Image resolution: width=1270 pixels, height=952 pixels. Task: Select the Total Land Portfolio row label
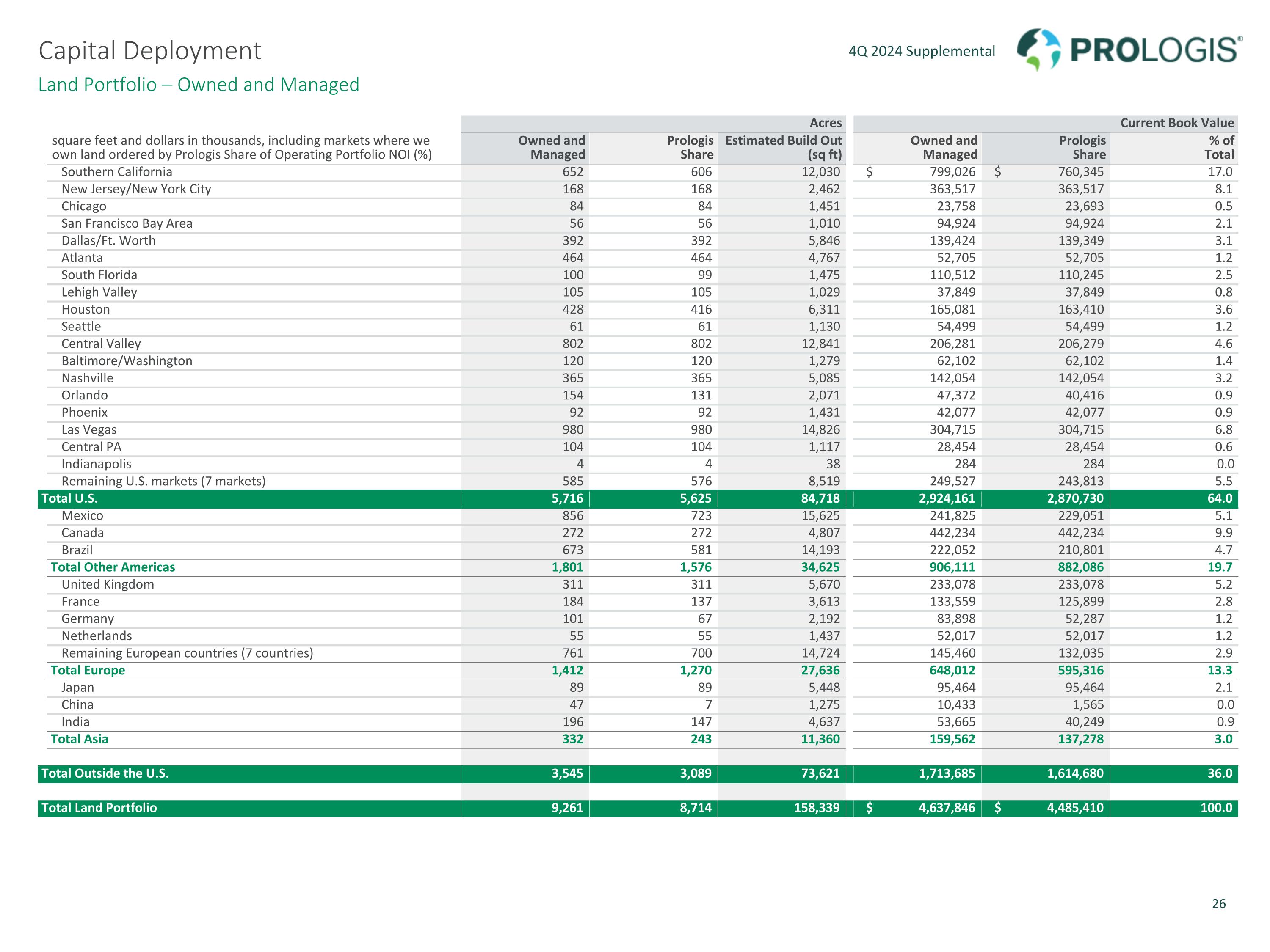[99, 808]
